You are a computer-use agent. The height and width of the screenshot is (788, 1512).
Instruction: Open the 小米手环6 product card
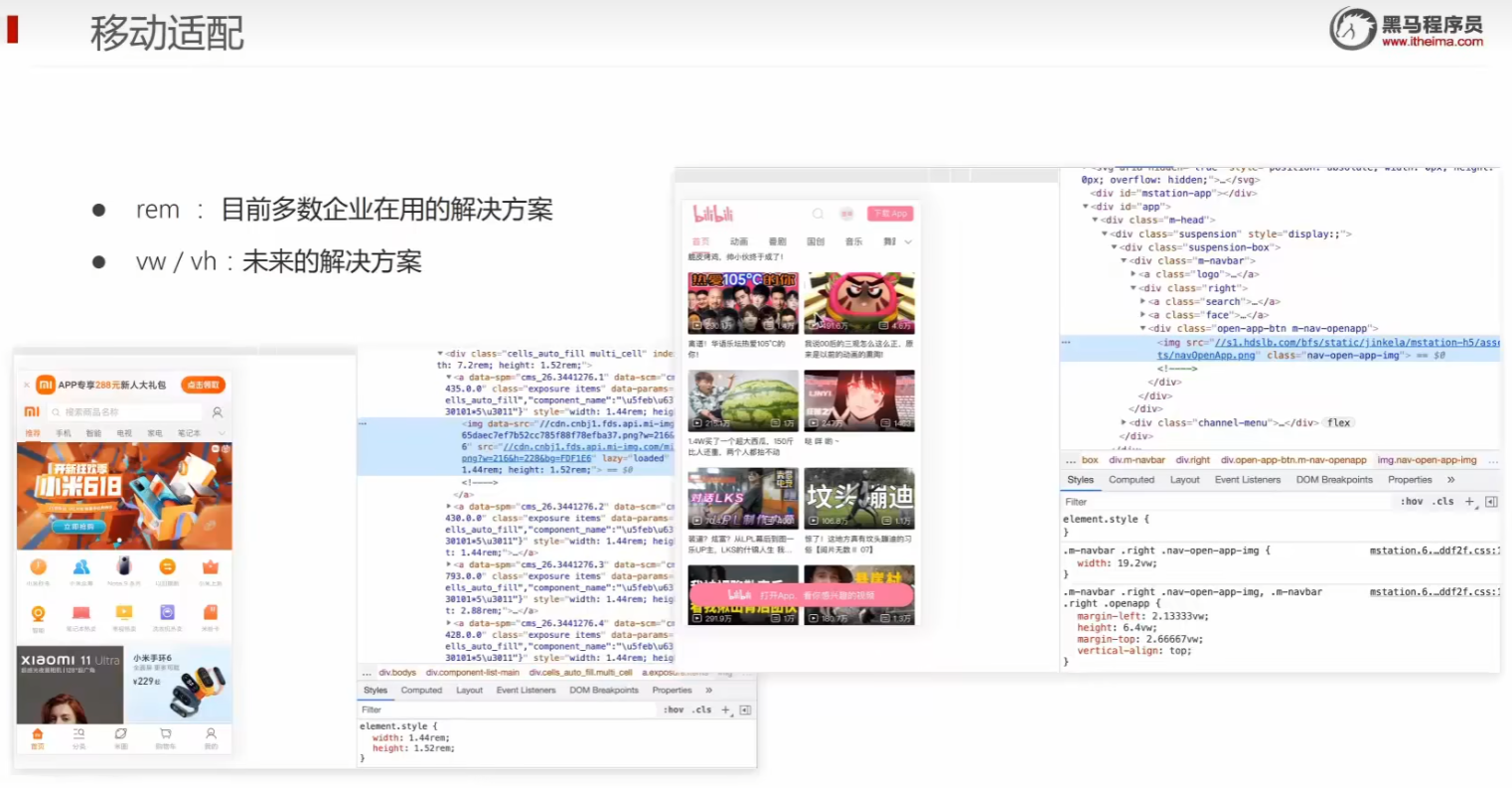click(180, 685)
